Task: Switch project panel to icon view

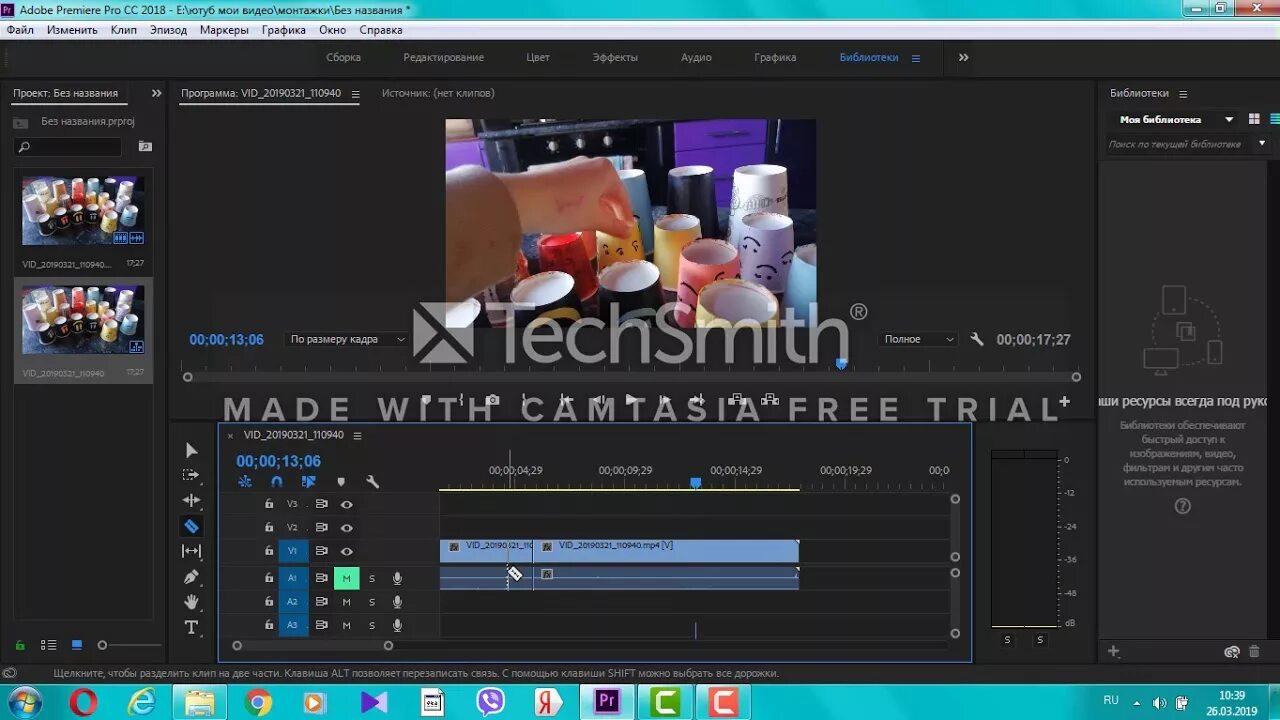Action: pos(77,645)
